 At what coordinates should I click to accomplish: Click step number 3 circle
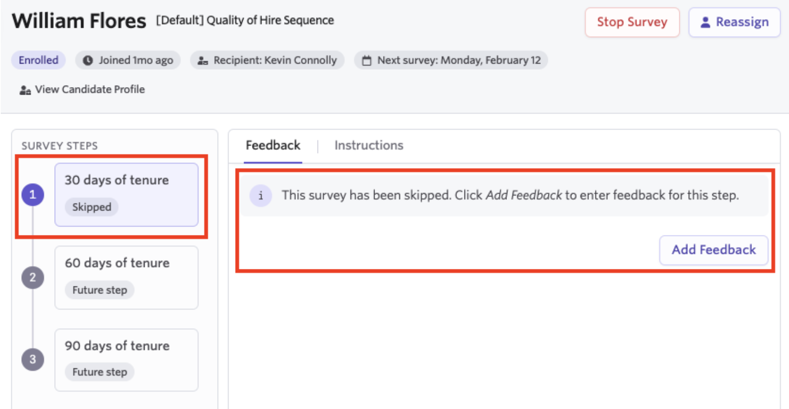pyautogui.click(x=33, y=360)
